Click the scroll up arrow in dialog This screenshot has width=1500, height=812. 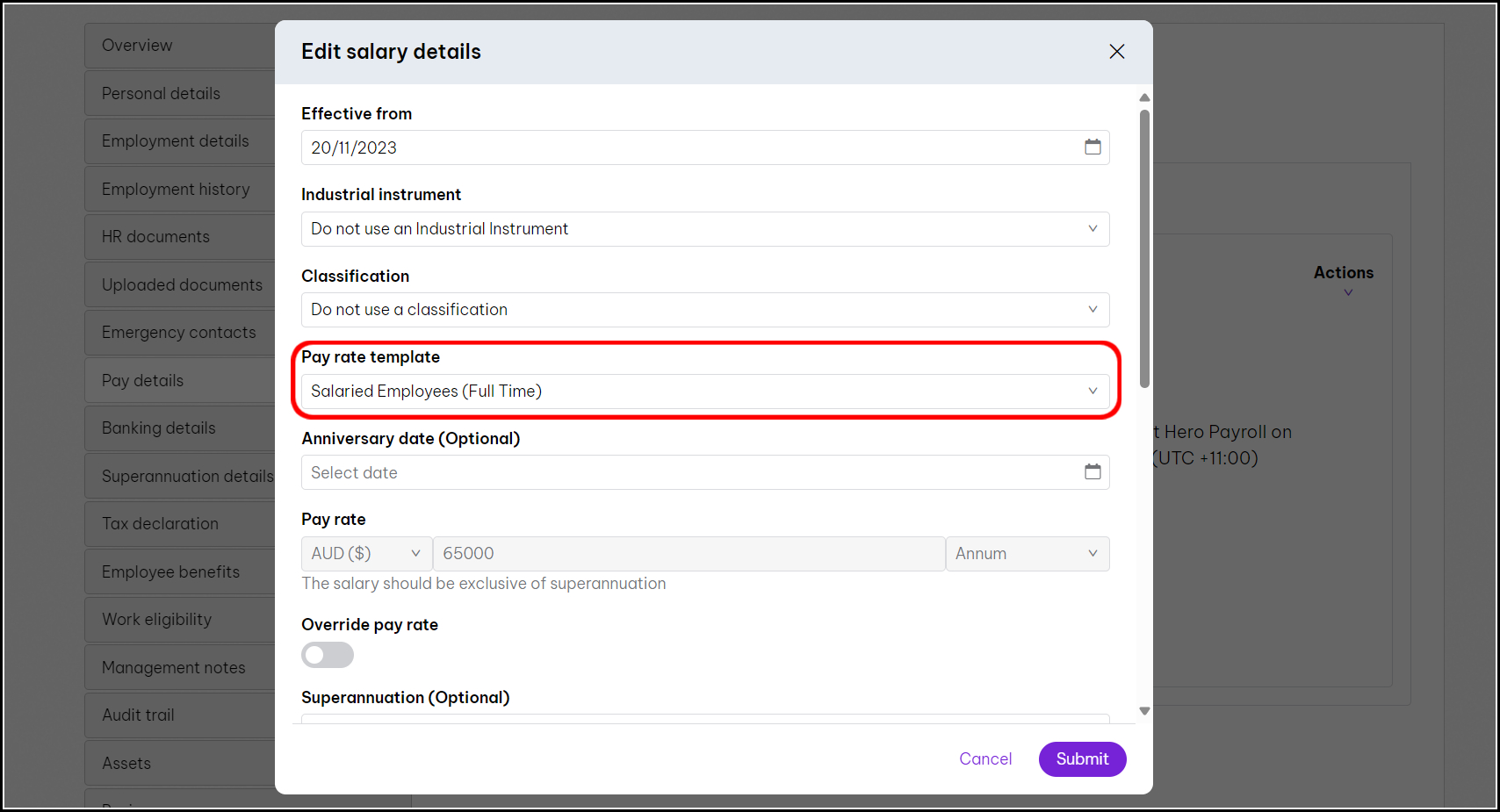click(1144, 97)
